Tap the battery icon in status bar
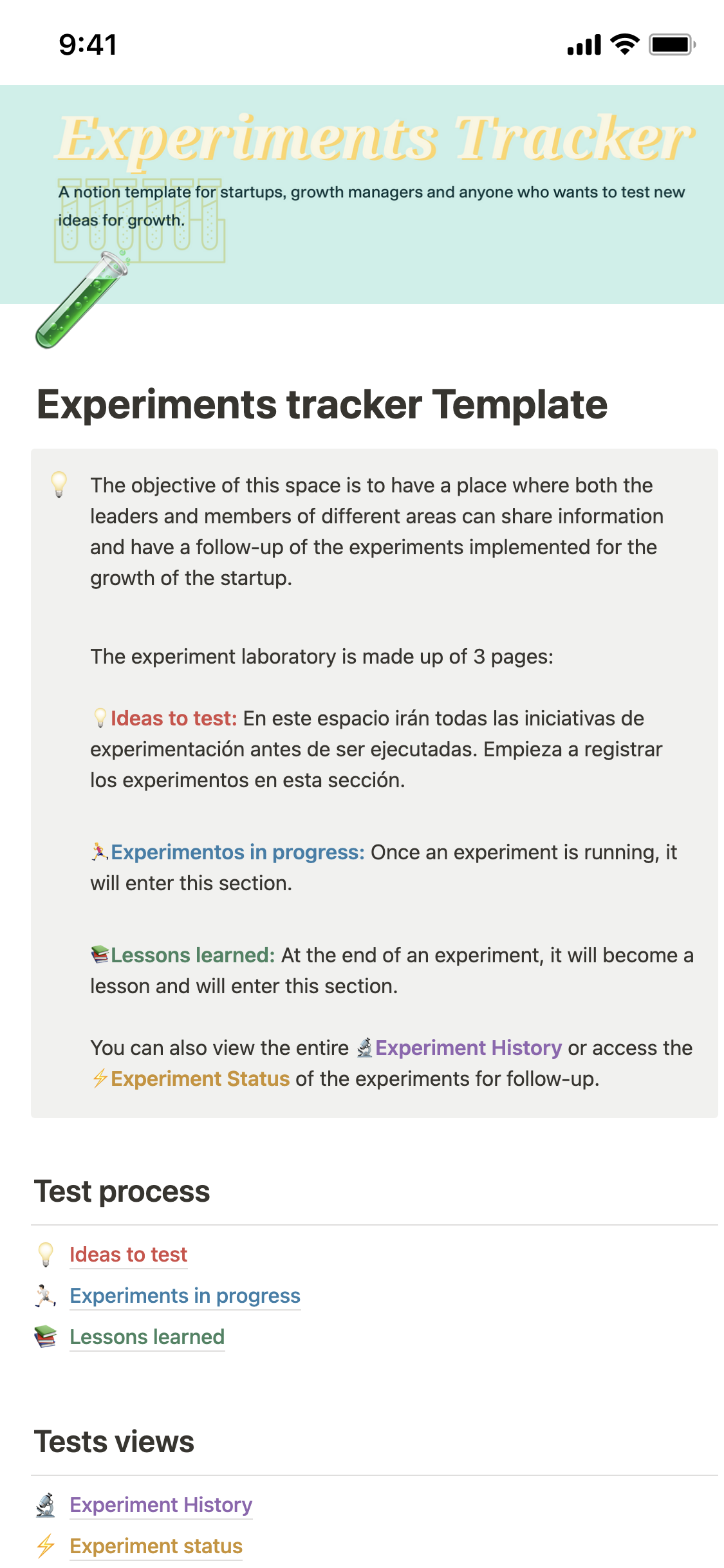The width and height of the screenshot is (724, 1568). click(671, 44)
